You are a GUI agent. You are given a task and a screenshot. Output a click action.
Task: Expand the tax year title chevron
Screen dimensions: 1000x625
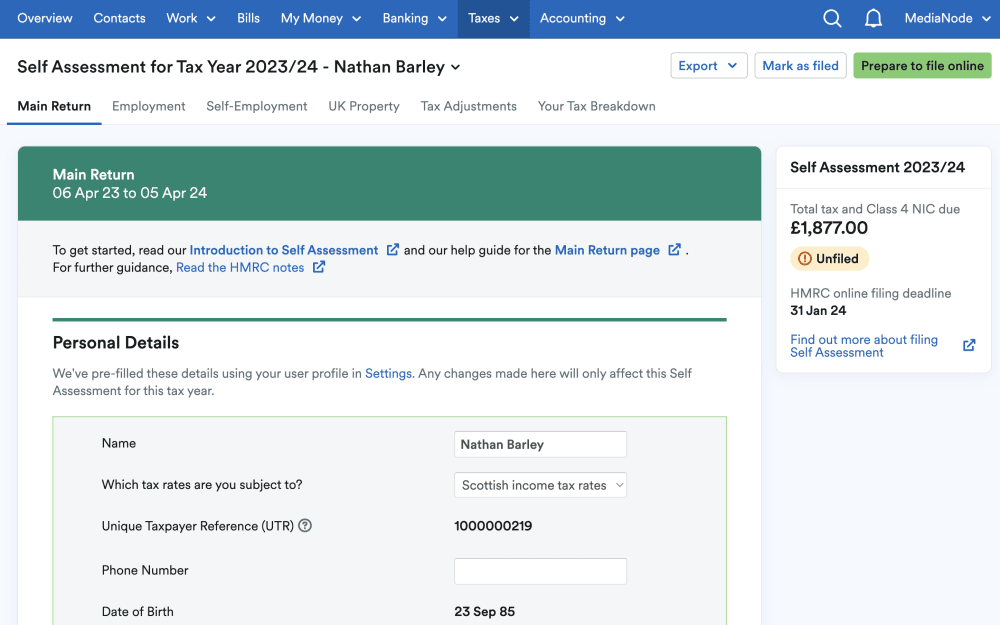[456, 67]
